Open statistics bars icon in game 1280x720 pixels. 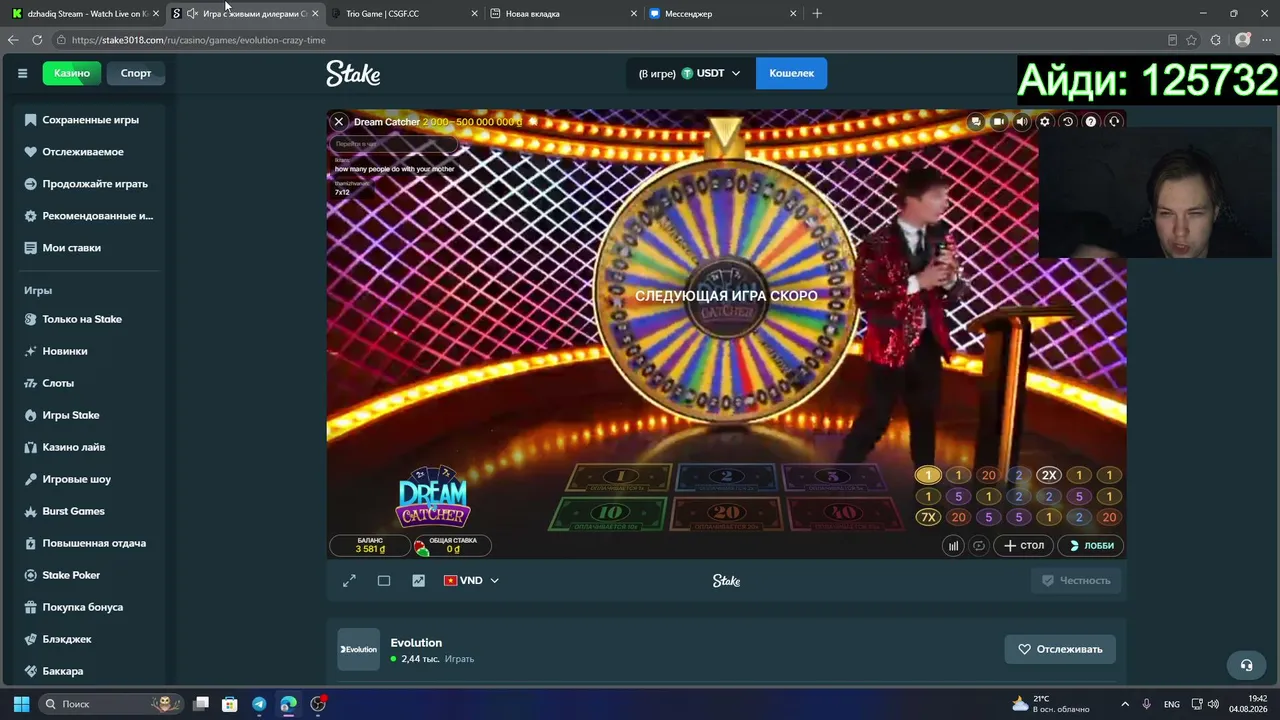[x=953, y=545]
